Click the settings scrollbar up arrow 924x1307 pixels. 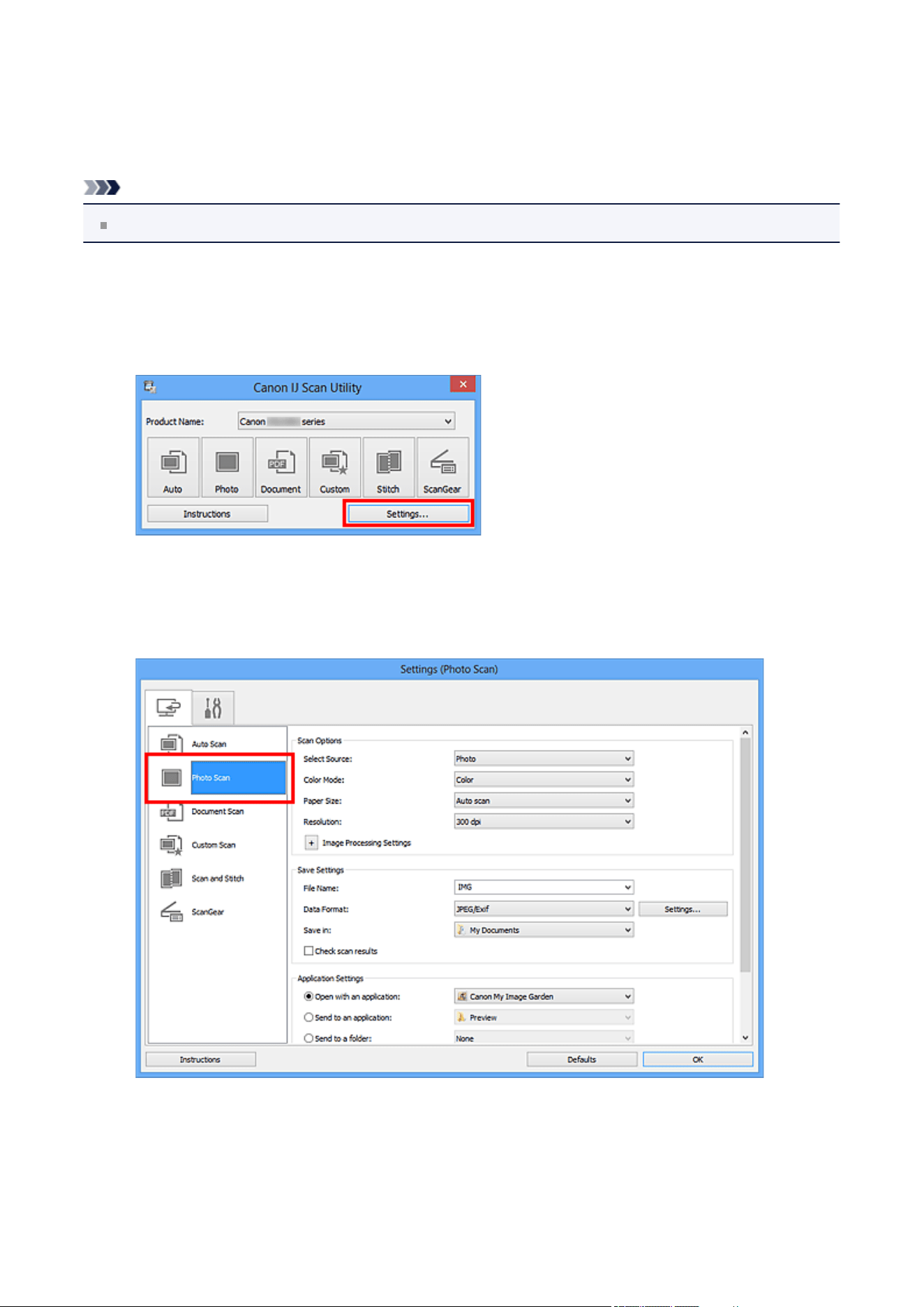point(745,732)
